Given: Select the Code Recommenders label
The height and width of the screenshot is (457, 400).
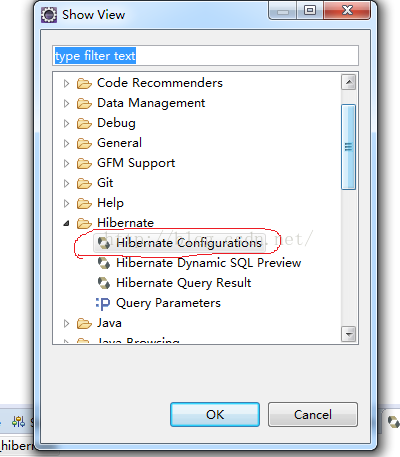Looking at the screenshot, I should [160, 83].
